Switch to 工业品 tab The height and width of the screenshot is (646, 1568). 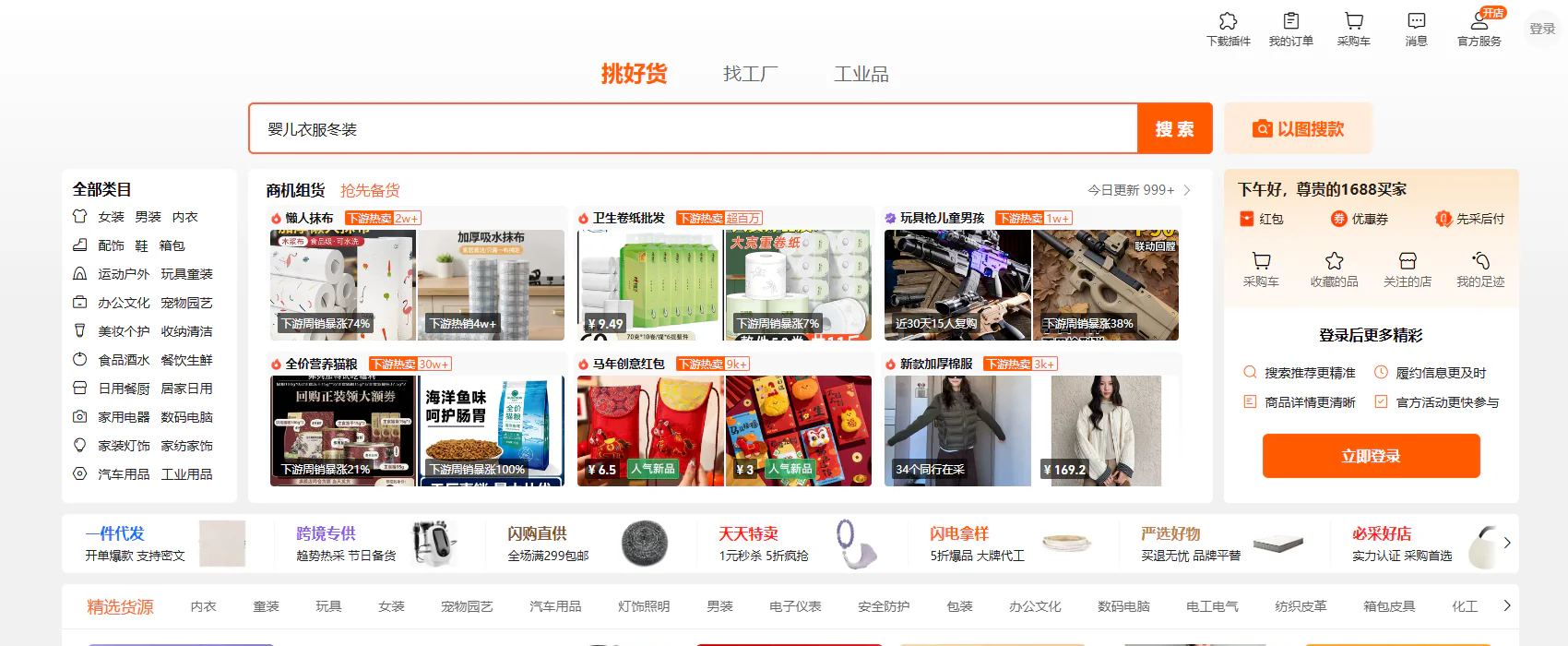861,74
